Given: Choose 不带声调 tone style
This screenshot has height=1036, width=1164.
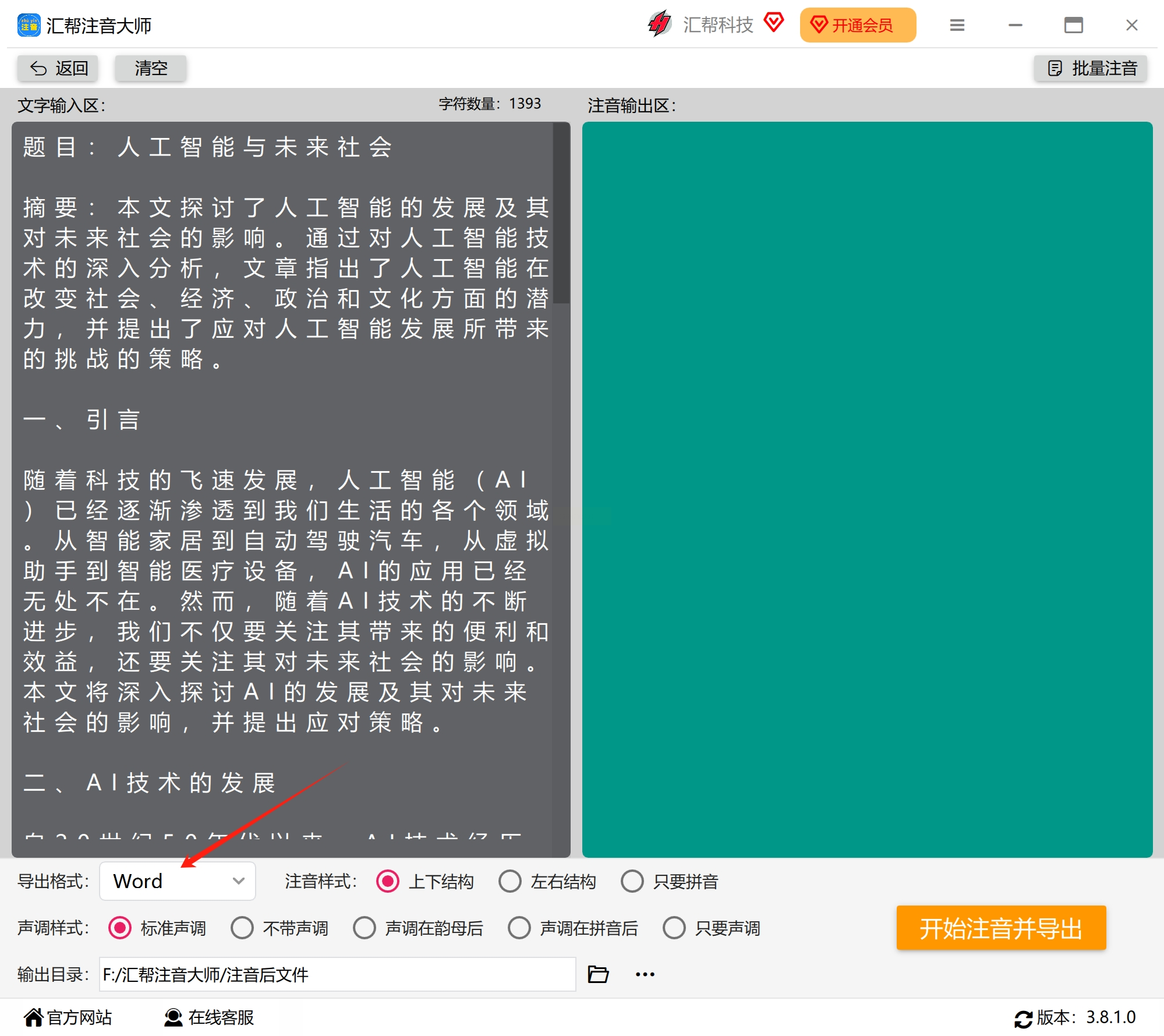Looking at the screenshot, I should (242, 928).
